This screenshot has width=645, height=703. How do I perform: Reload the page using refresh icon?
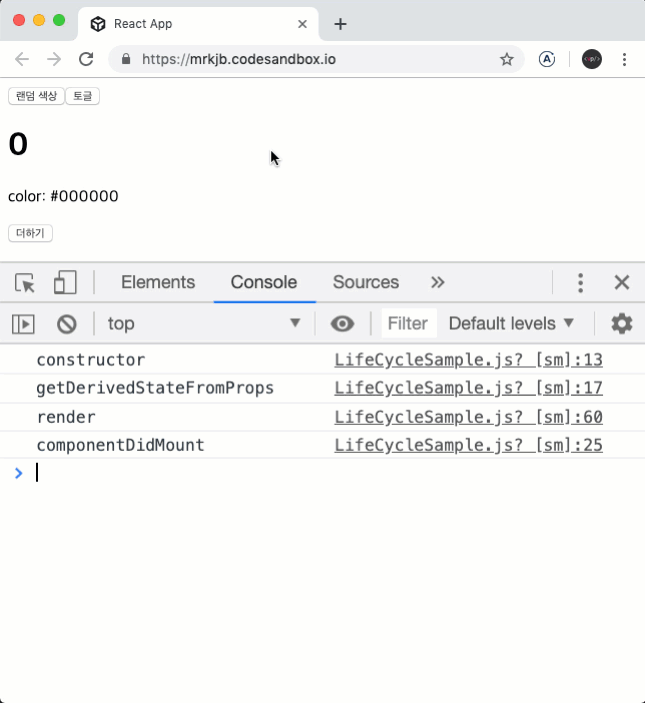coord(86,59)
